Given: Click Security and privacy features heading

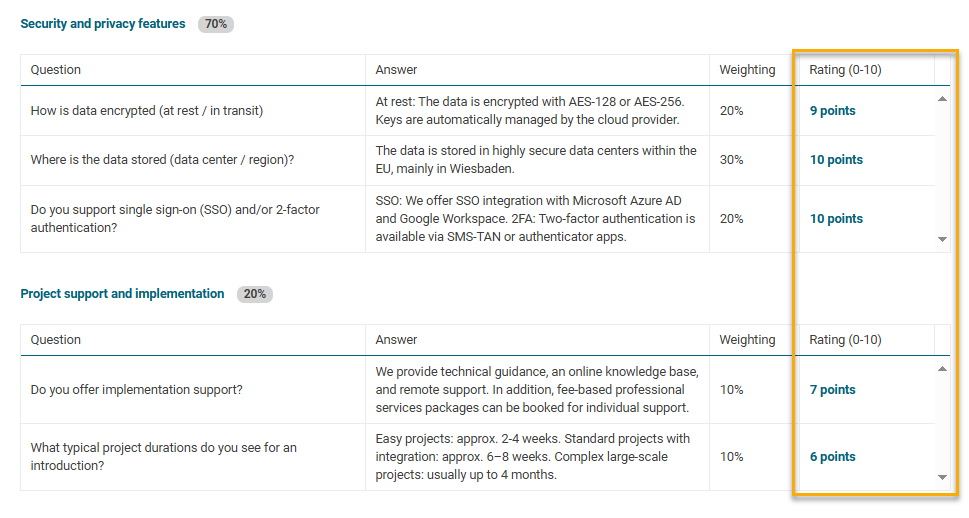Looking at the screenshot, I should [103, 24].
